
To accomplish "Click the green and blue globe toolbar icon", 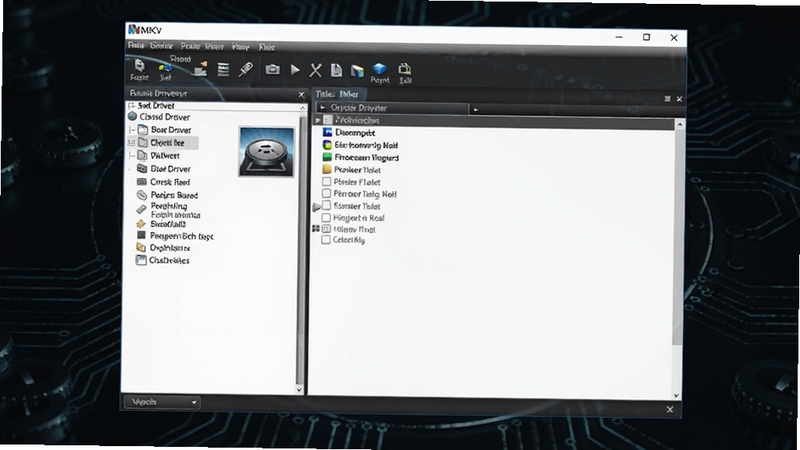I will (165, 68).
